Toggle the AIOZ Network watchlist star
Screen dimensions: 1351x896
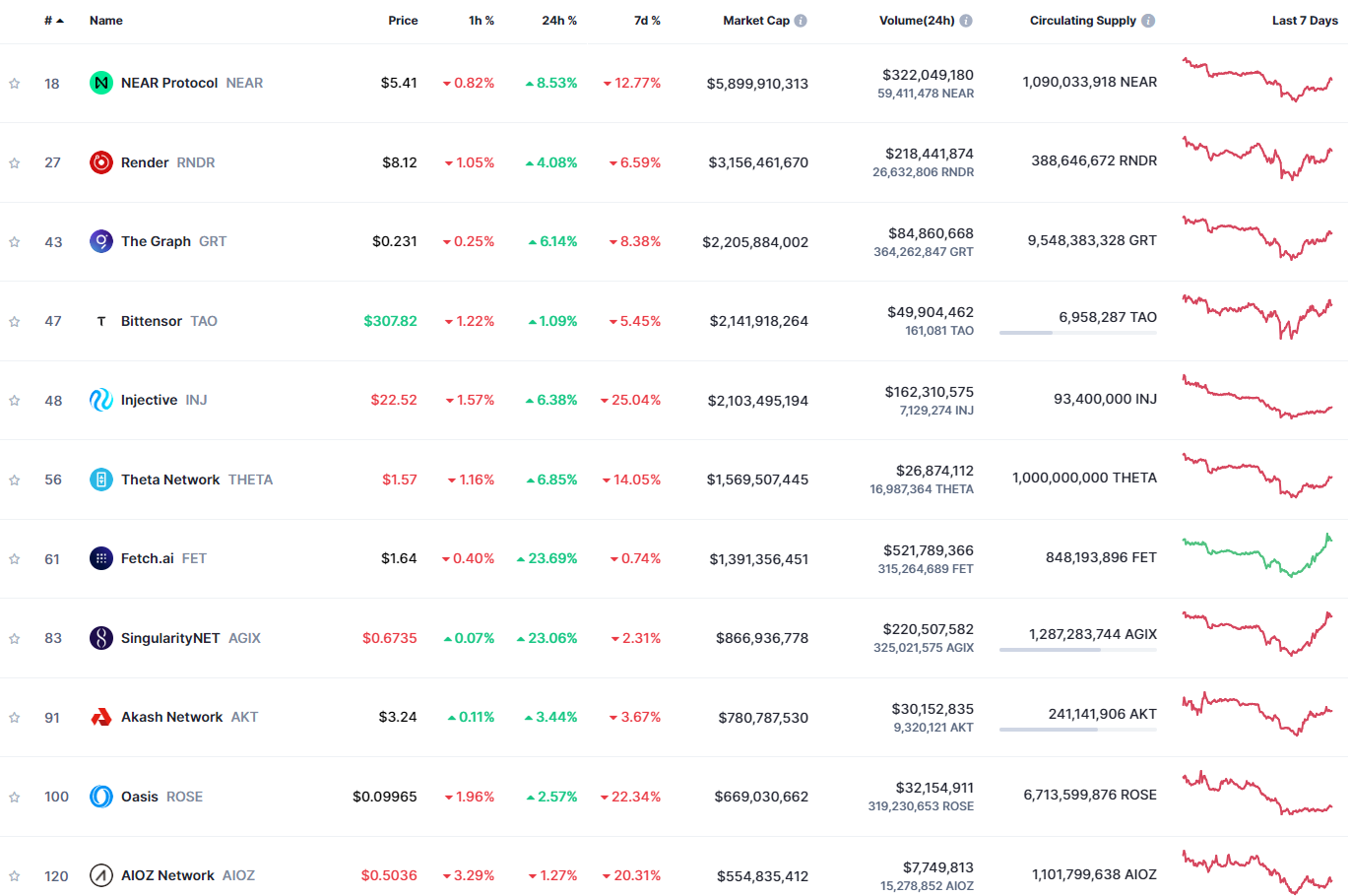15,876
